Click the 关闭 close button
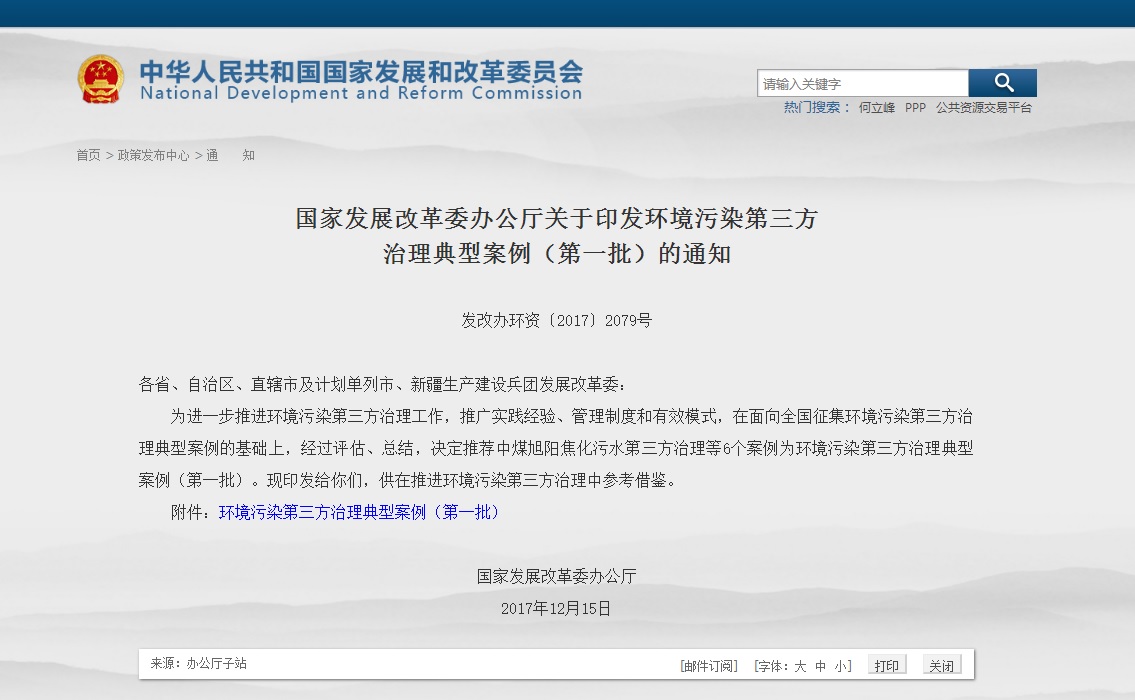Image resolution: width=1135 pixels, height=700 pixels. tap(942, 665)
